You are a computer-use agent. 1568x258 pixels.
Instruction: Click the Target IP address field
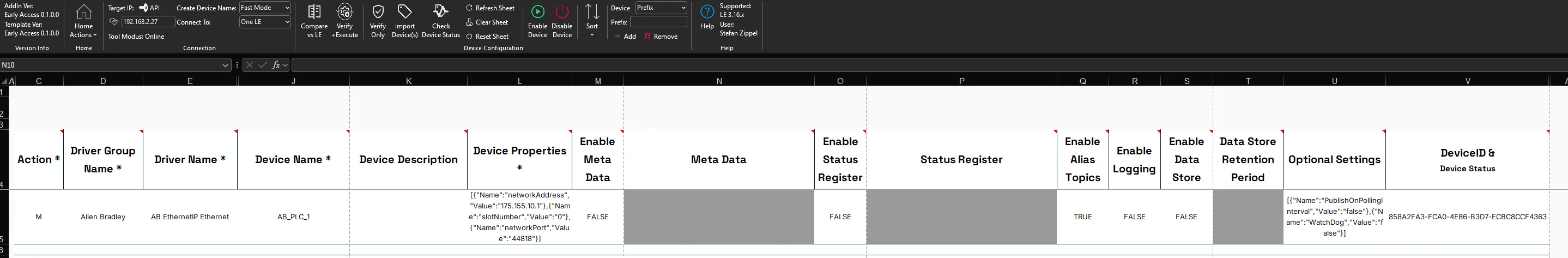(x=148, y=22)
